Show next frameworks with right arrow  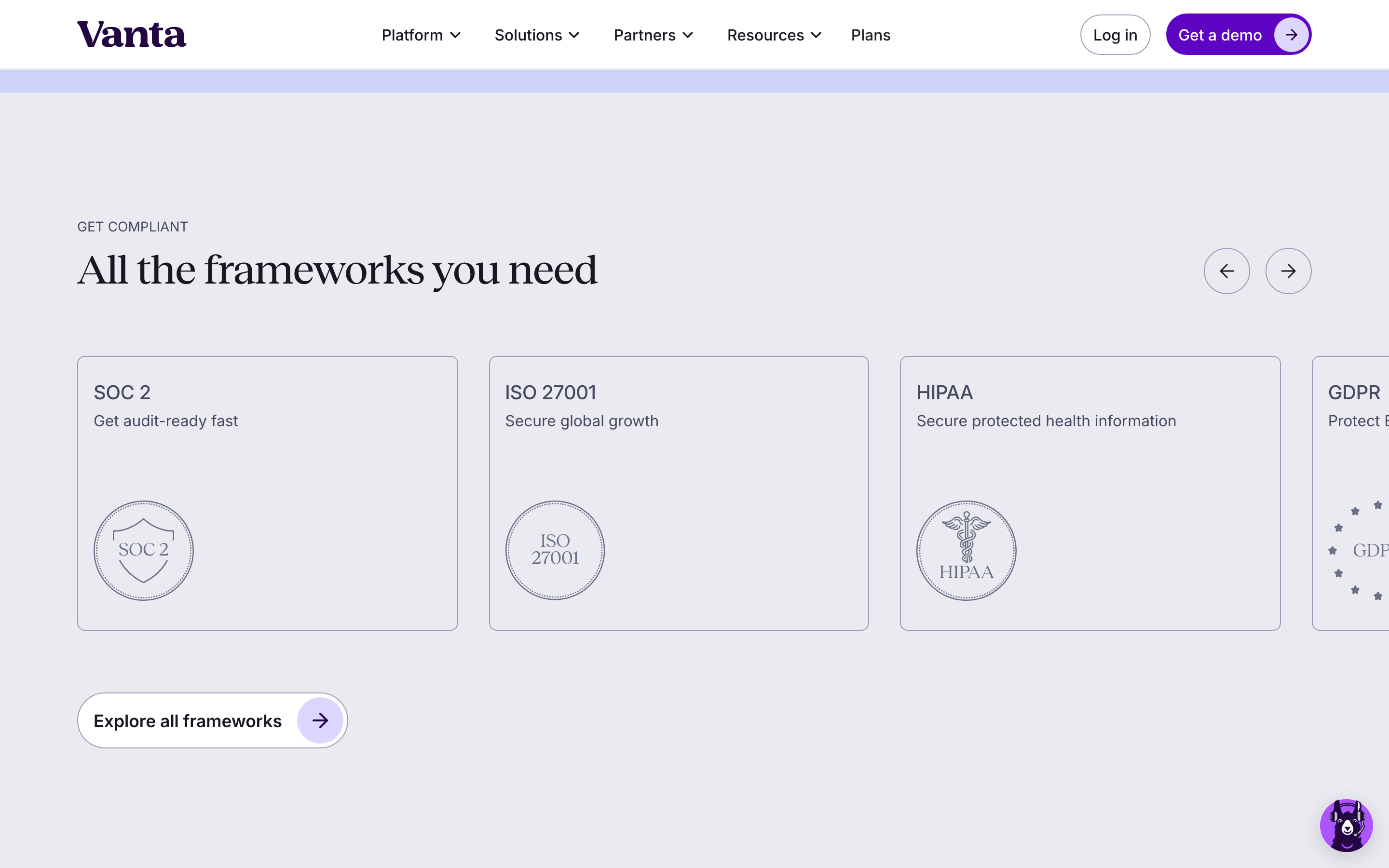(x=1288, y=271)
